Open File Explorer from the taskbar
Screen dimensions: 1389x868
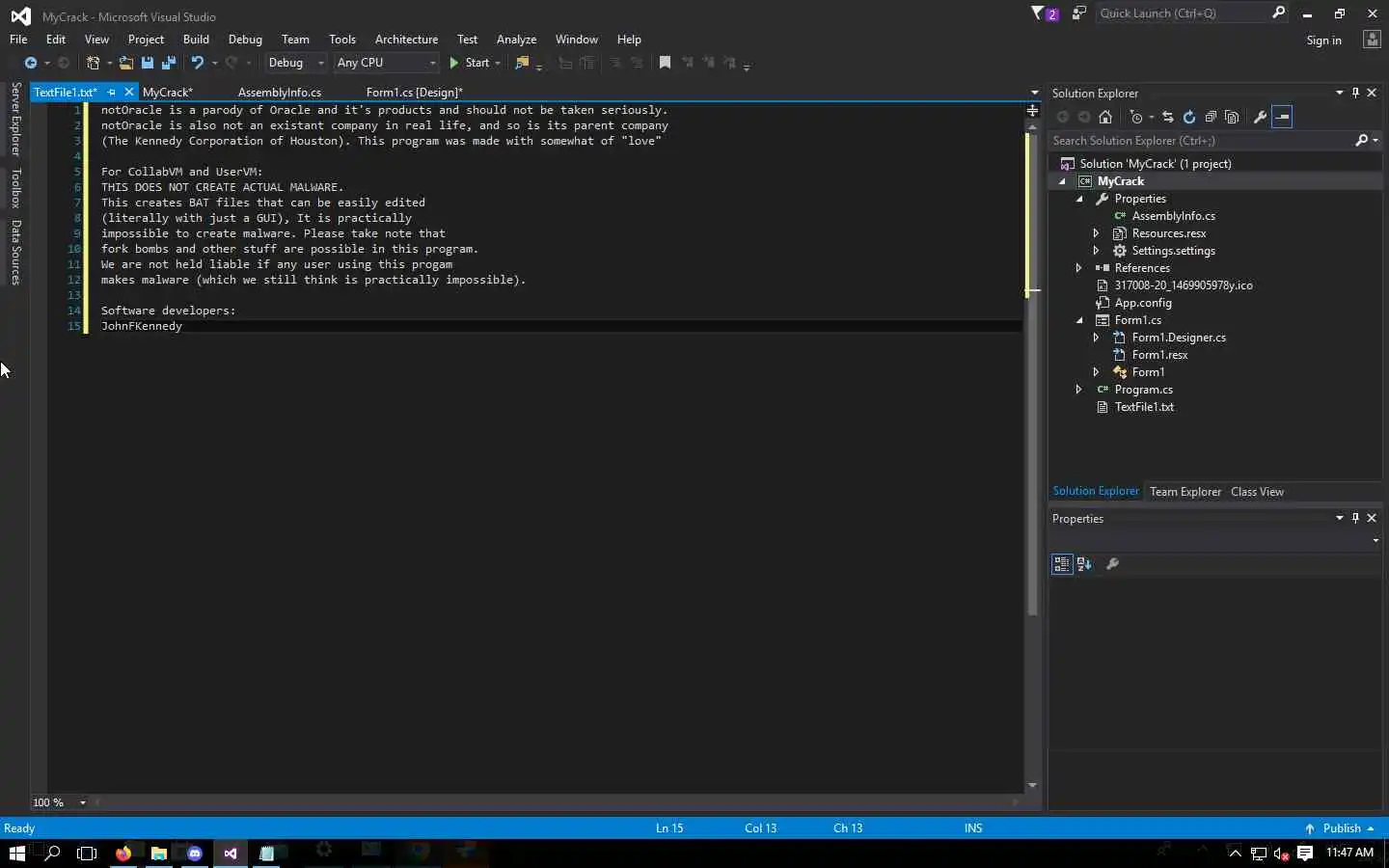159,853
